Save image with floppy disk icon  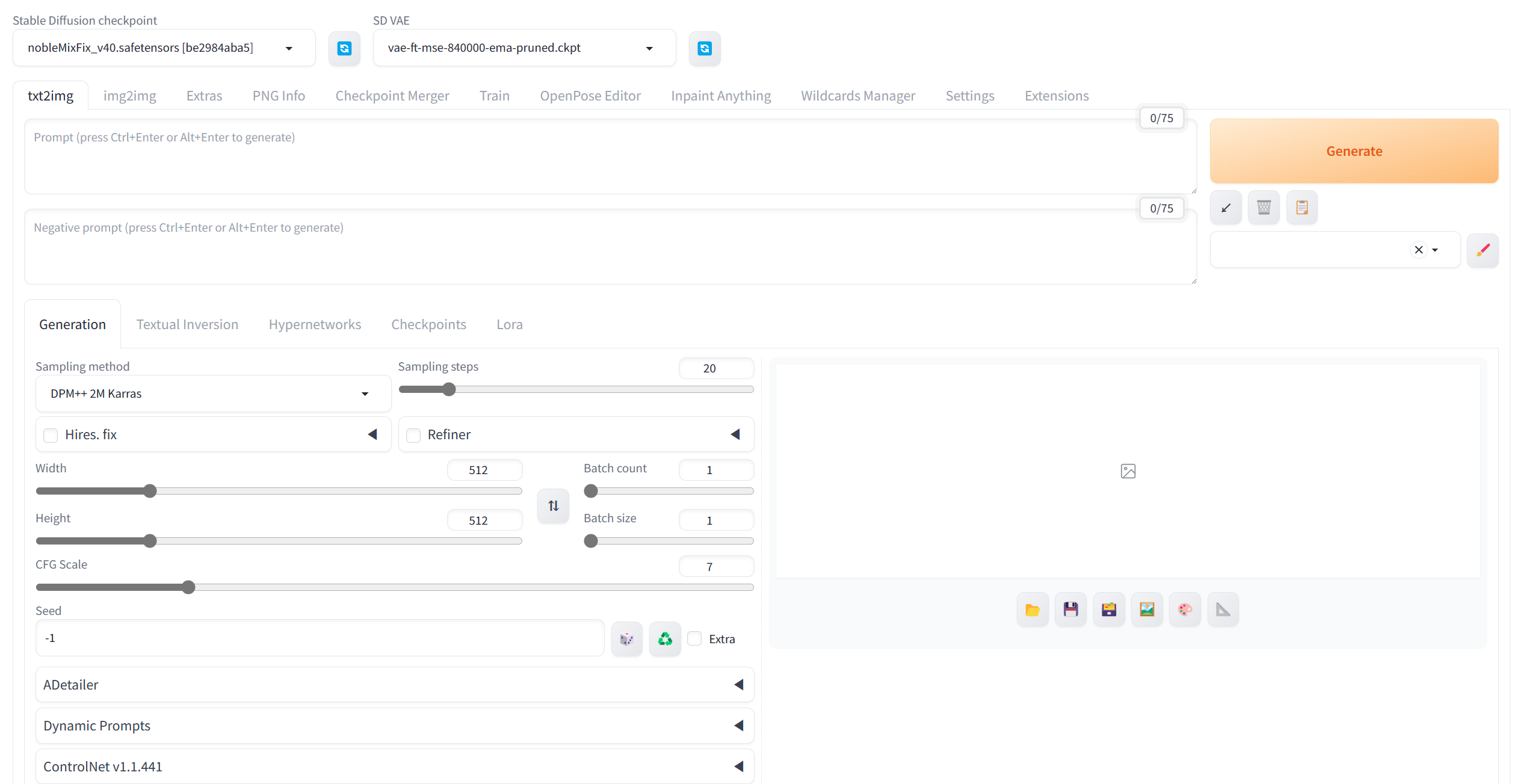[1070, 610]
